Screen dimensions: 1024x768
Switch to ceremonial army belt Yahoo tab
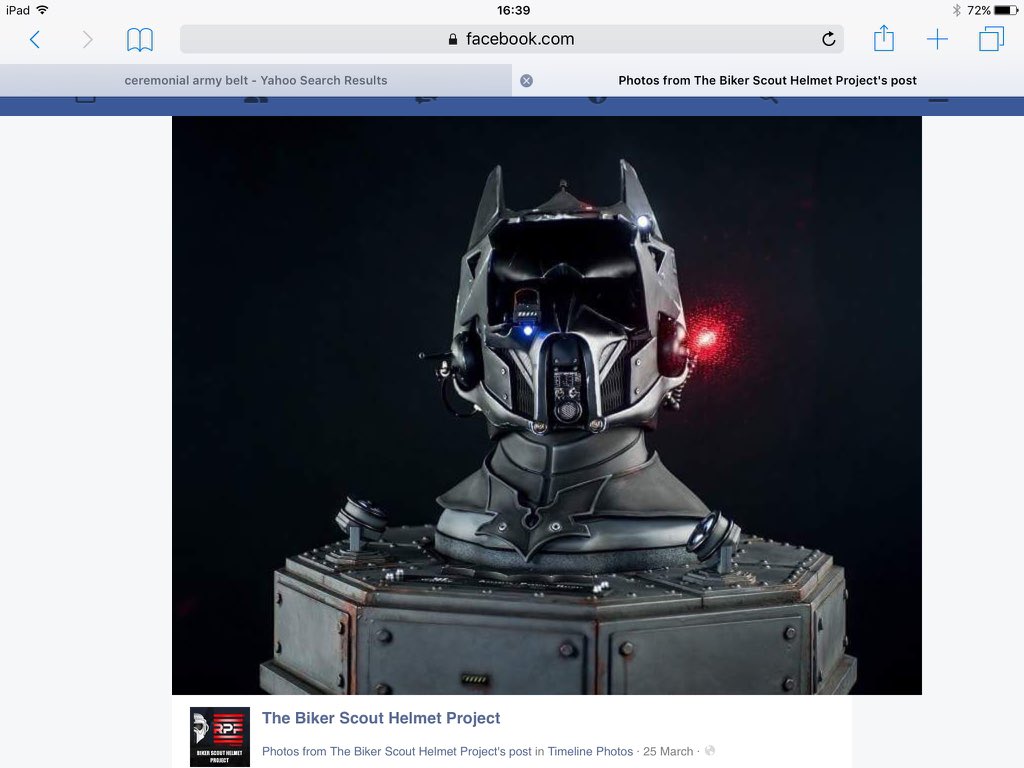tap(256, 80)
